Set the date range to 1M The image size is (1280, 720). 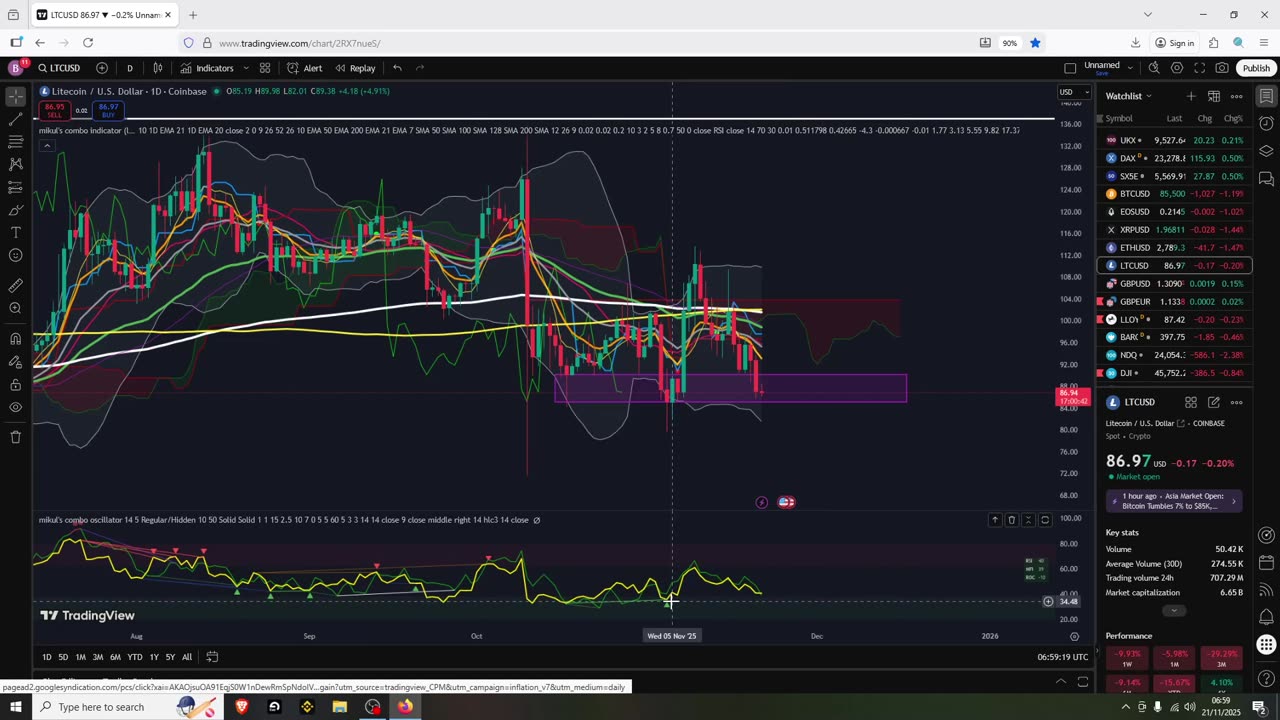pos(81,657)
